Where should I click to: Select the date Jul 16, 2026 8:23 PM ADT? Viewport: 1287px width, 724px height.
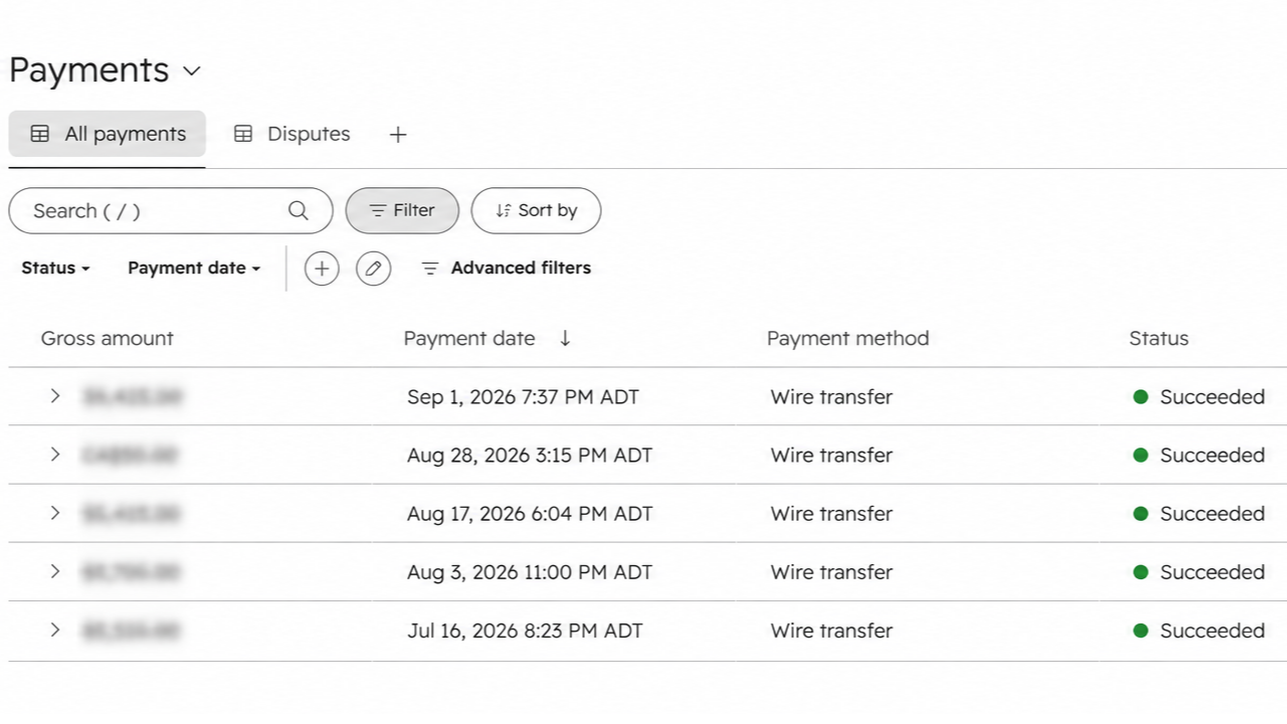pyautogui.click(x=525, y=631)
